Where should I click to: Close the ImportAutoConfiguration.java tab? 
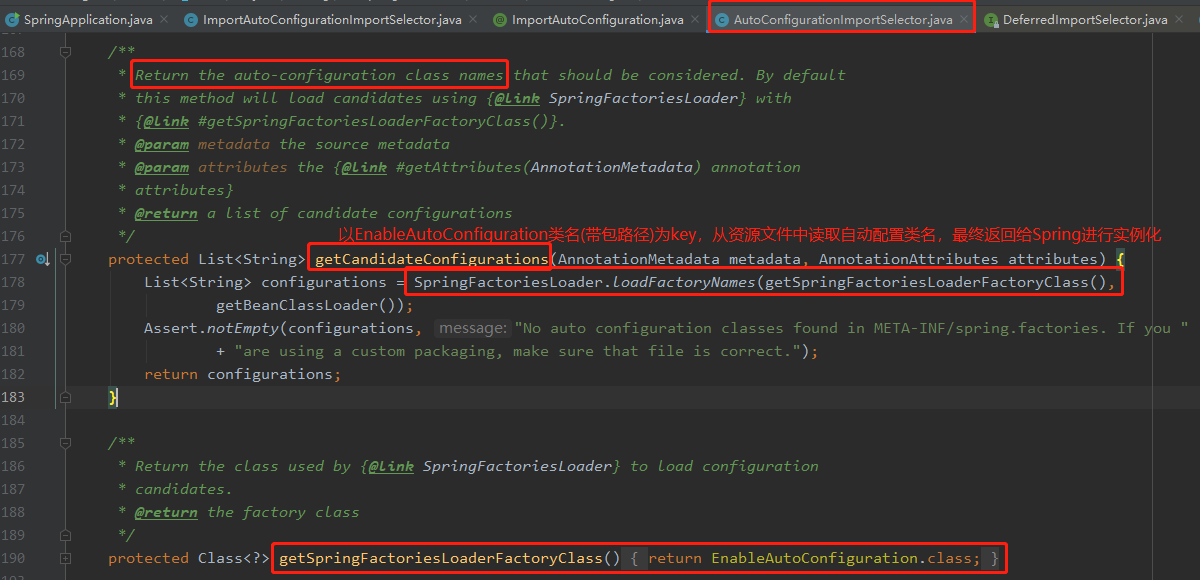697,19
